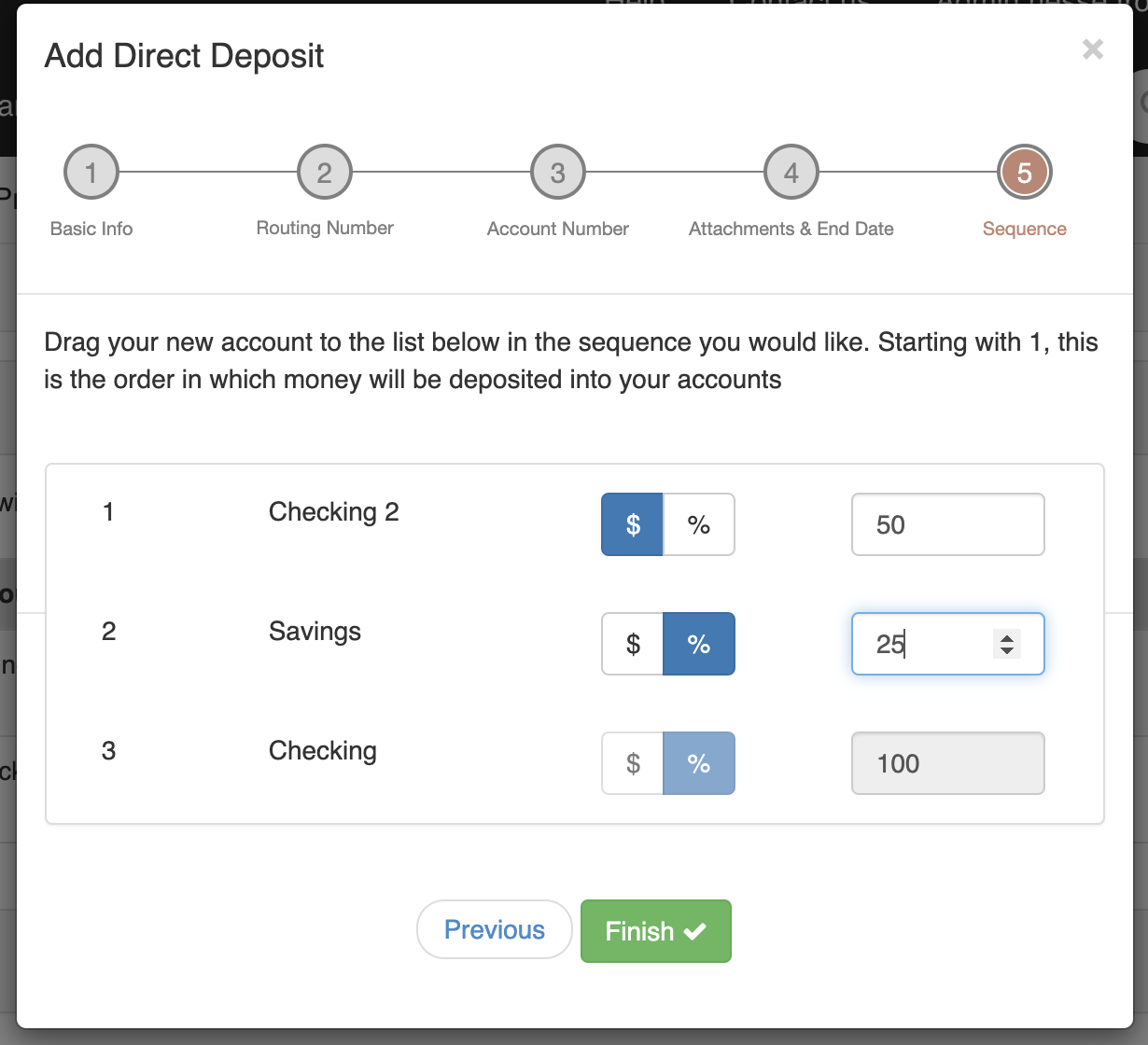Click the dollar sign button for Checking 2
The image size is (1148, 1045).
point(633,524)
